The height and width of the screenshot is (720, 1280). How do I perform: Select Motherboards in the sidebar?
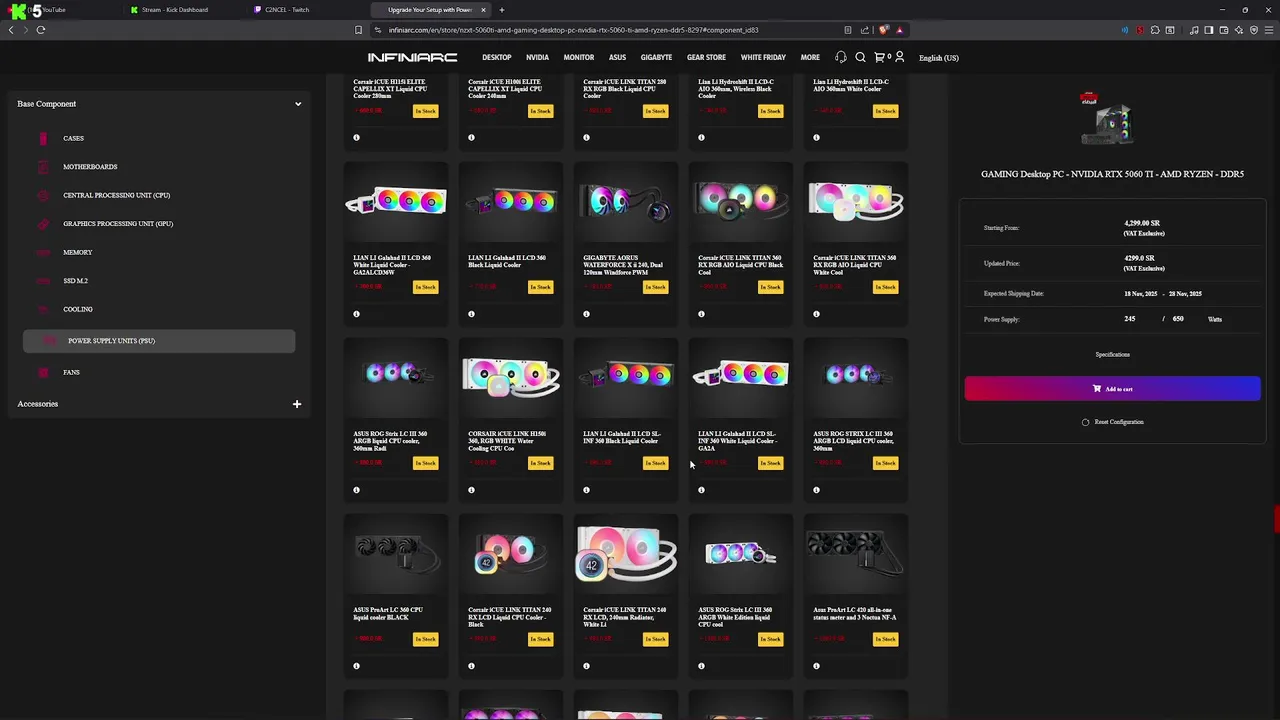coord(90,167)
